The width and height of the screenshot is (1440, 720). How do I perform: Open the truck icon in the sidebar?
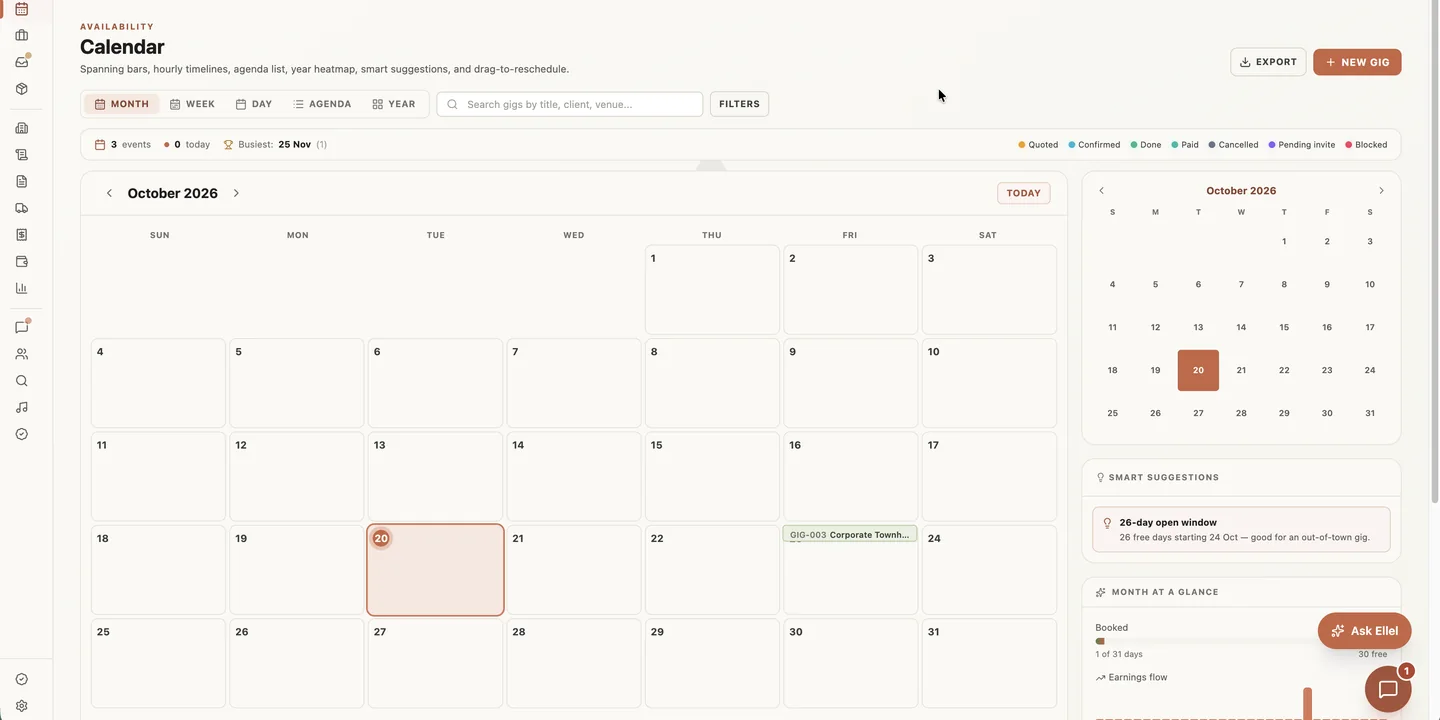(22, 208)
